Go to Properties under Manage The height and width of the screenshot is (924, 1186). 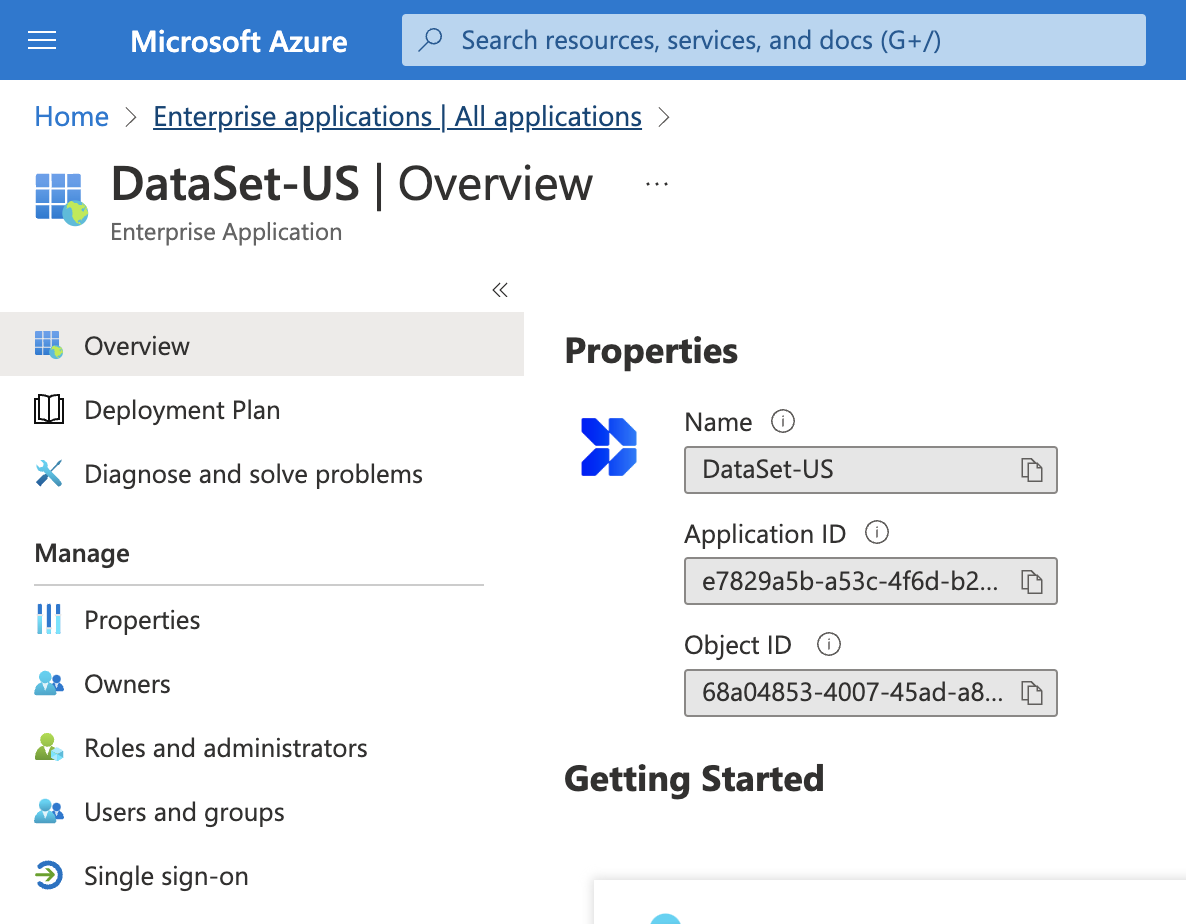(x=142, y=620)
